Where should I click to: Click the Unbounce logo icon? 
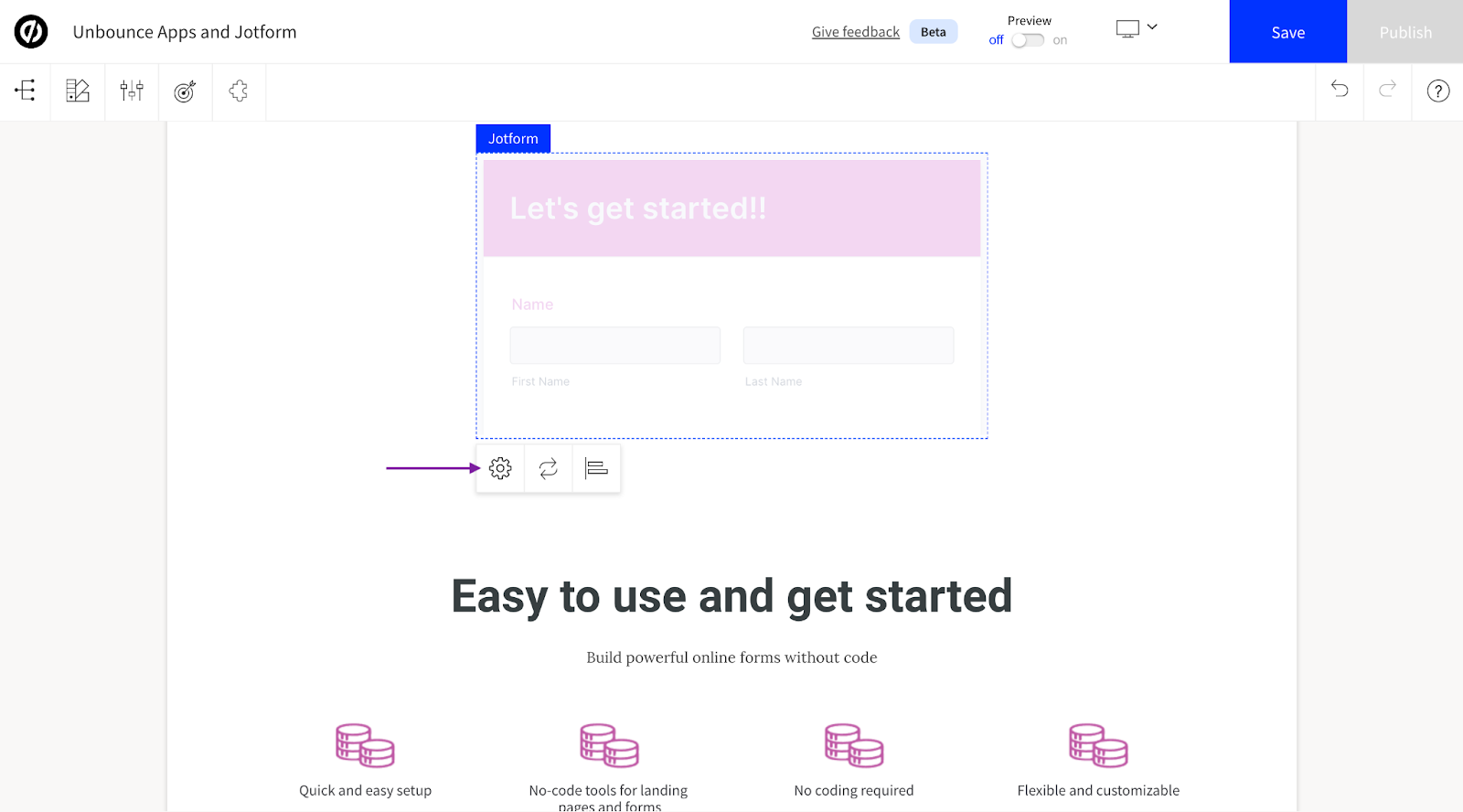(31, 32)
